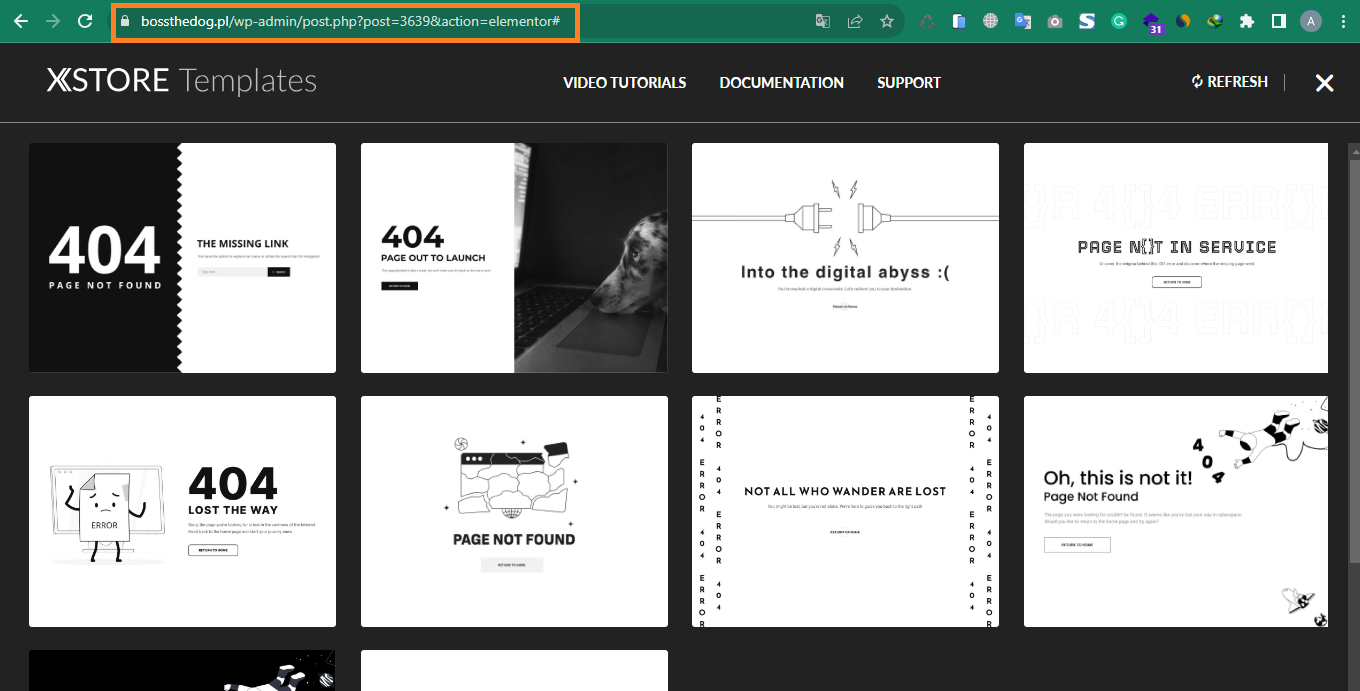
Task: Open DOCUMENTATION link
Action: pos(782,83)
